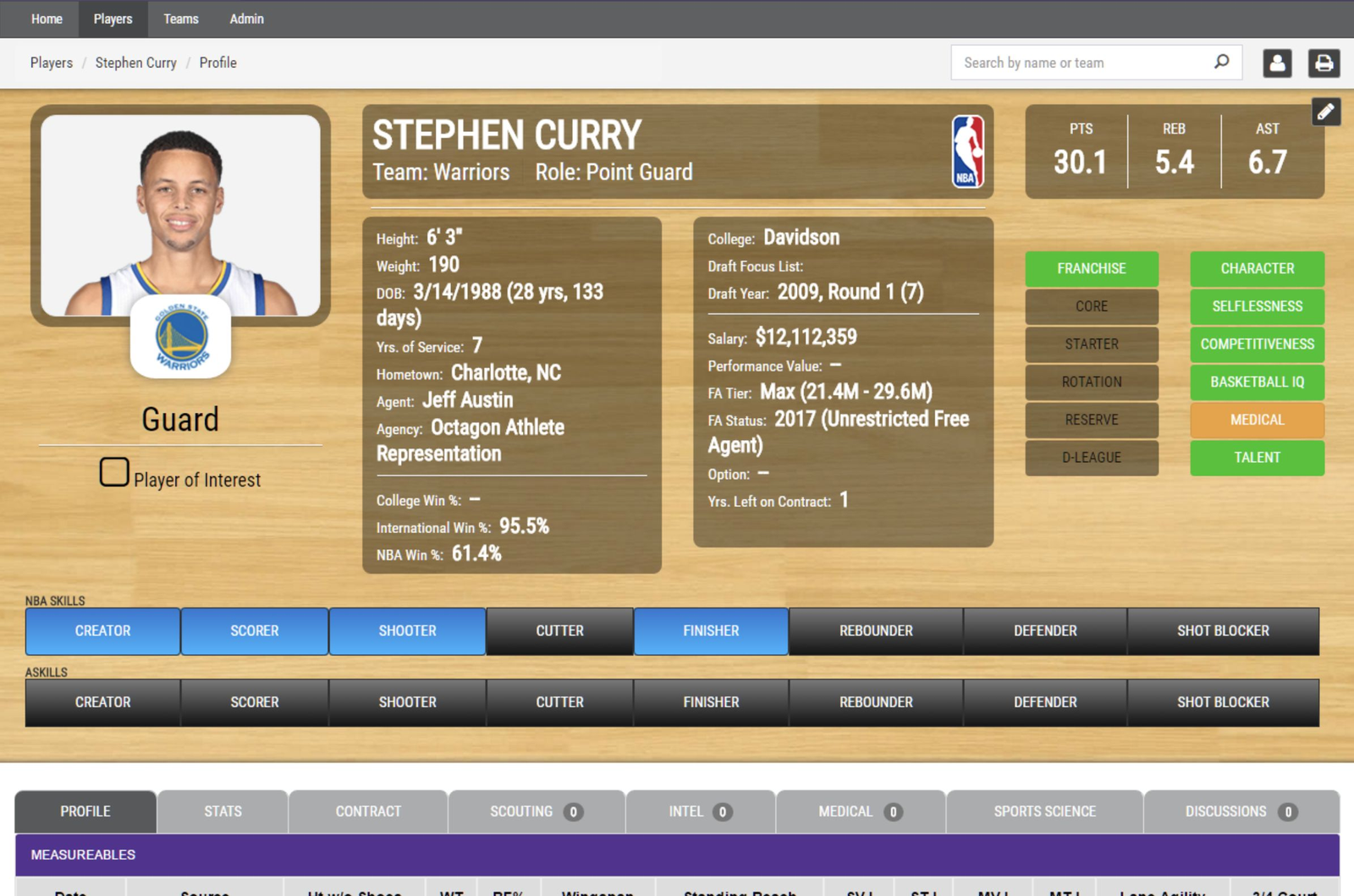Image resolution: width=1354 pixels, height=896 pixels.
Task: Click the Competitiveness button
Action: point(1258,344)
